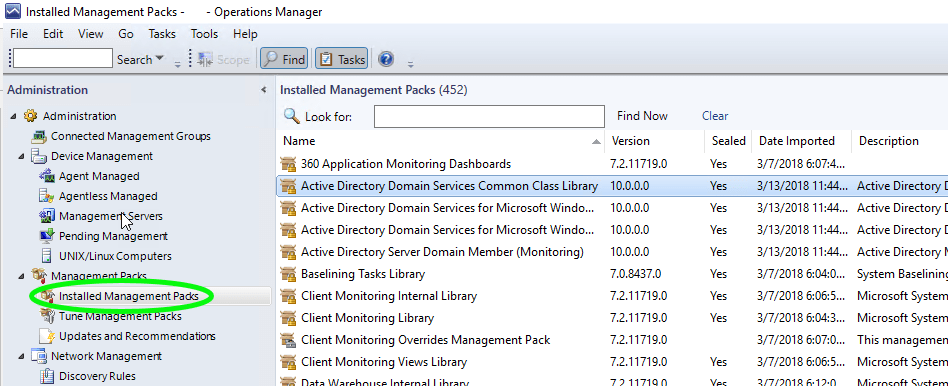Select UNIX/Linux Computers tree item
This screenshot has height=386, width=948.
tap(115, 256)
